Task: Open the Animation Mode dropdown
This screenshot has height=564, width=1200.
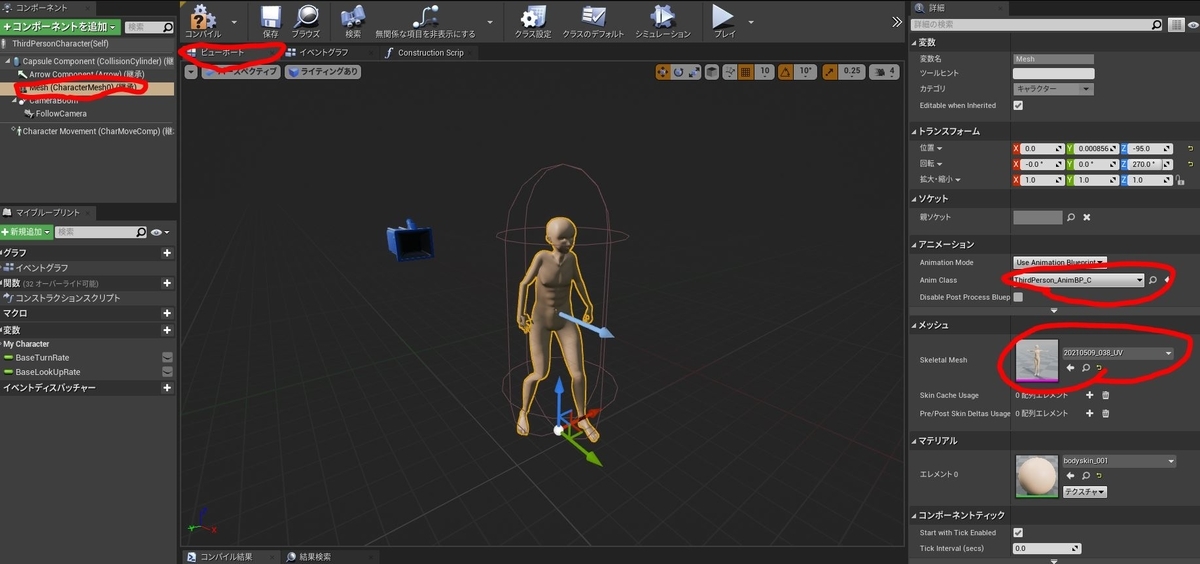Action: coord(1060,262)
